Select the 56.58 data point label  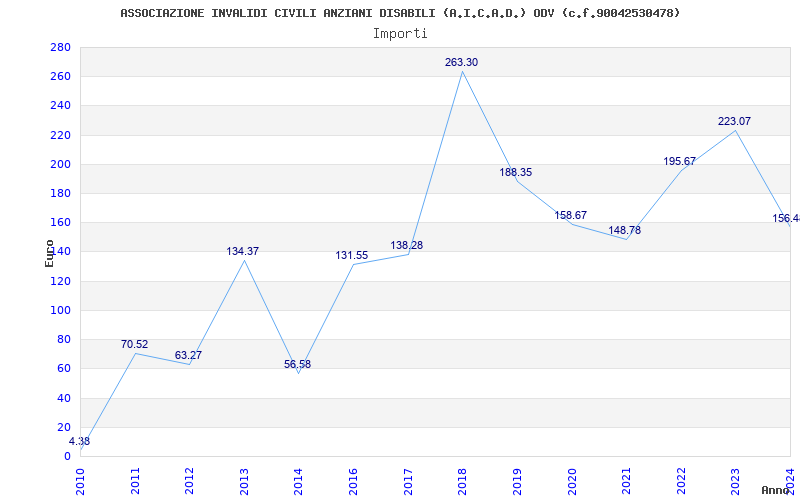point(297,364)
